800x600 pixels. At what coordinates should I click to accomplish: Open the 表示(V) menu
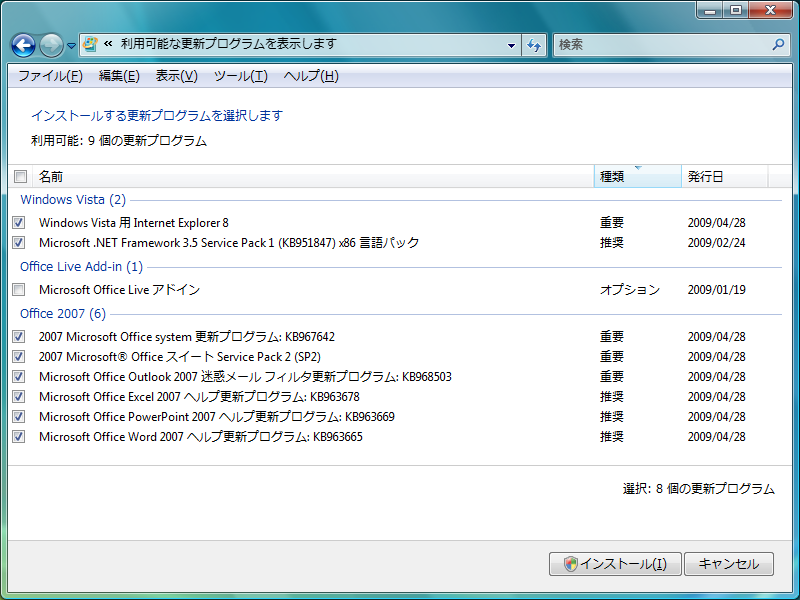pyautogui.click(x=177, y=76)
